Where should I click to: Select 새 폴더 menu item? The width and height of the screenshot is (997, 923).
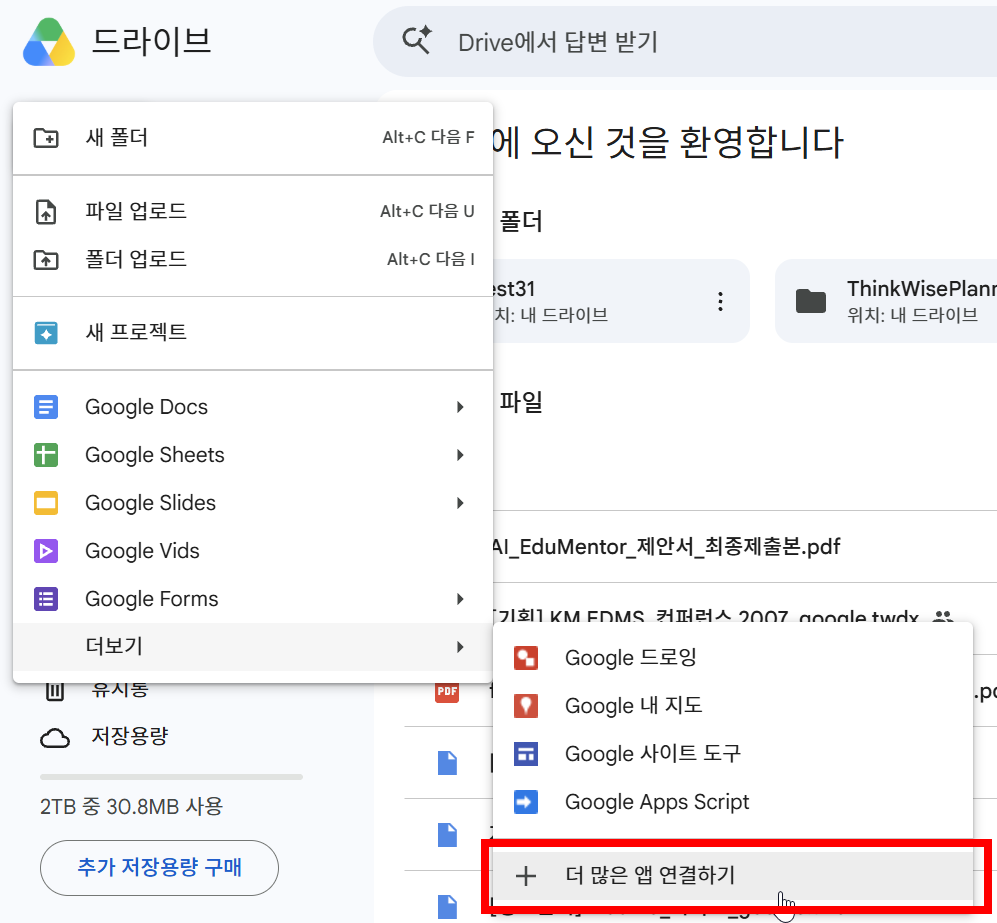[x=253, y=137]
